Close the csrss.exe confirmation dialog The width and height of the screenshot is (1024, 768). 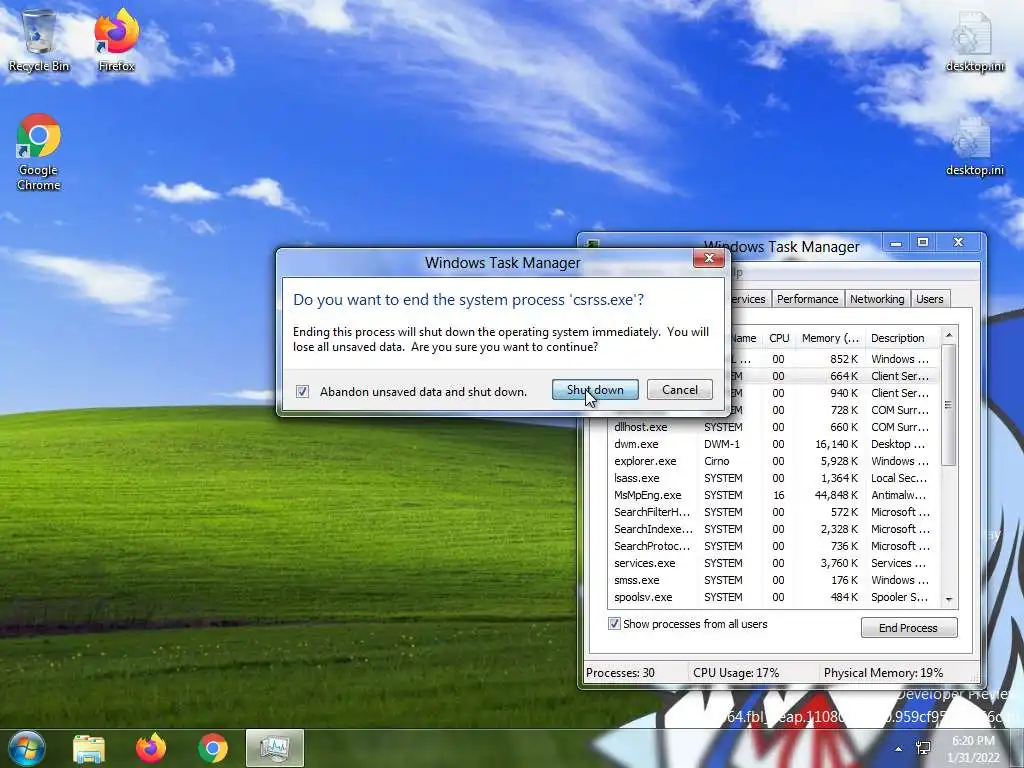click(x=709, y=259)
